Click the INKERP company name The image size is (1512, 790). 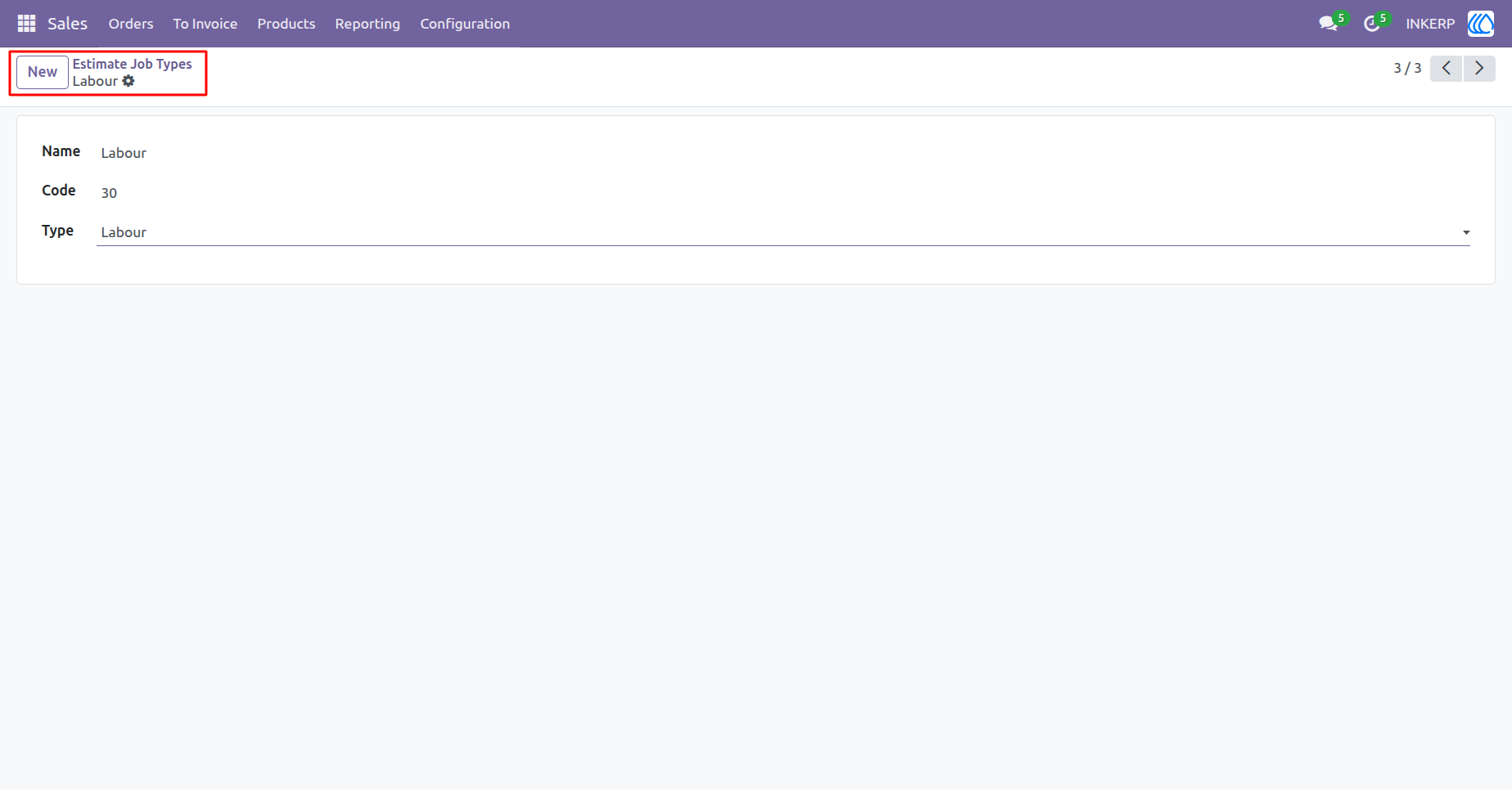pos(1430,24)
